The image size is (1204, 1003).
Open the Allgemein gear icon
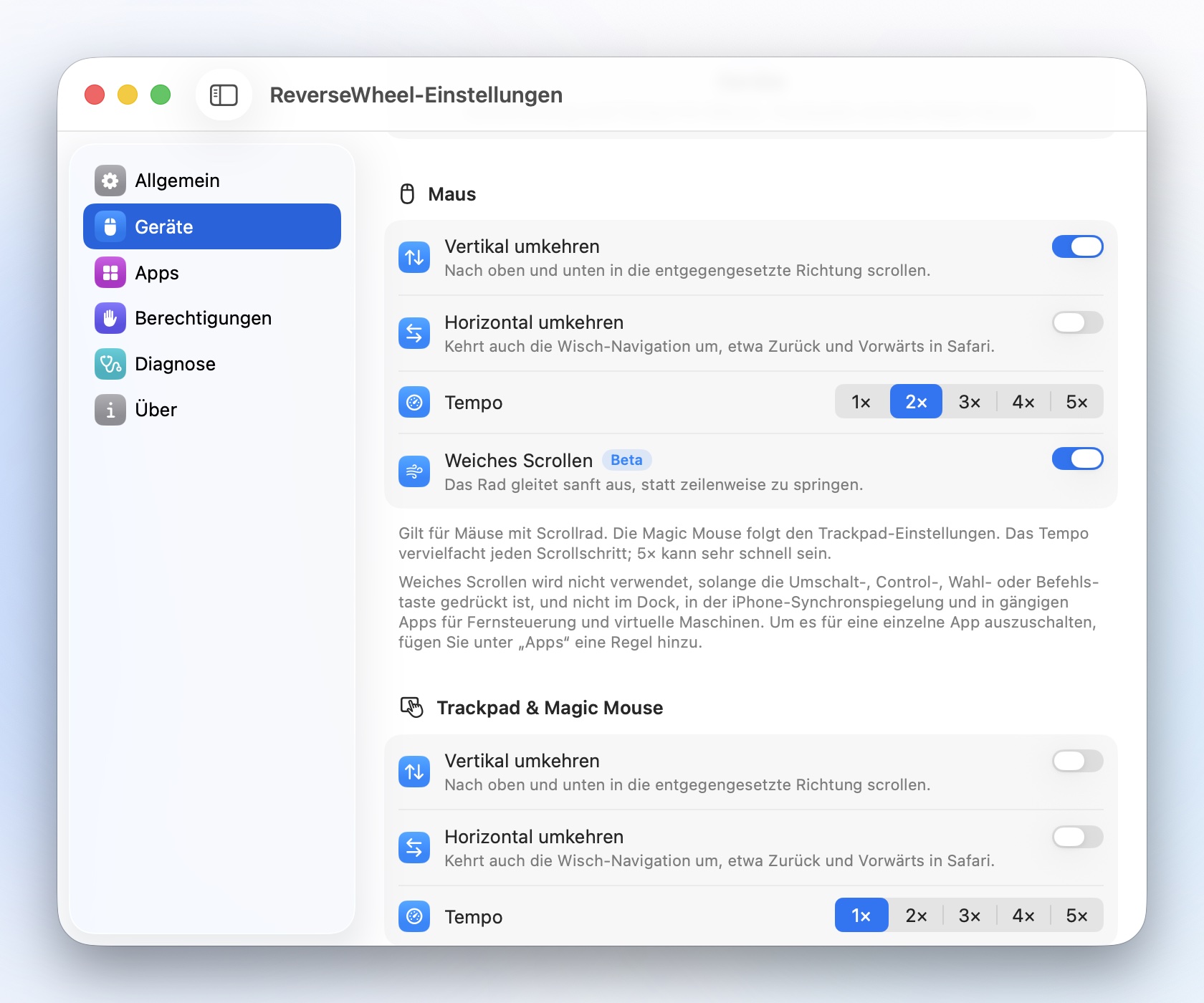point(110,181)
